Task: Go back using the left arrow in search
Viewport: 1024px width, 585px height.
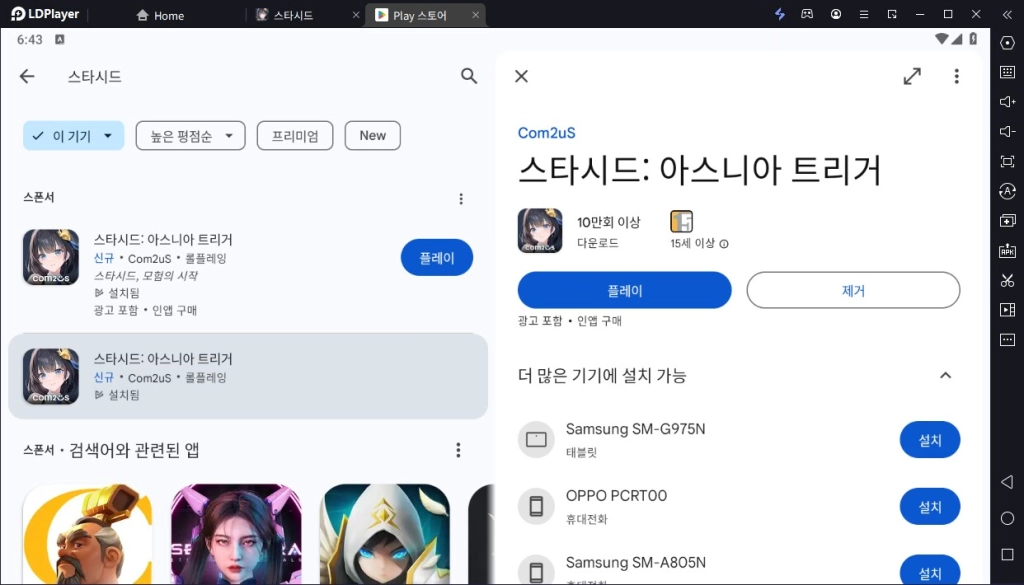Action: click(x=27, y=76)
